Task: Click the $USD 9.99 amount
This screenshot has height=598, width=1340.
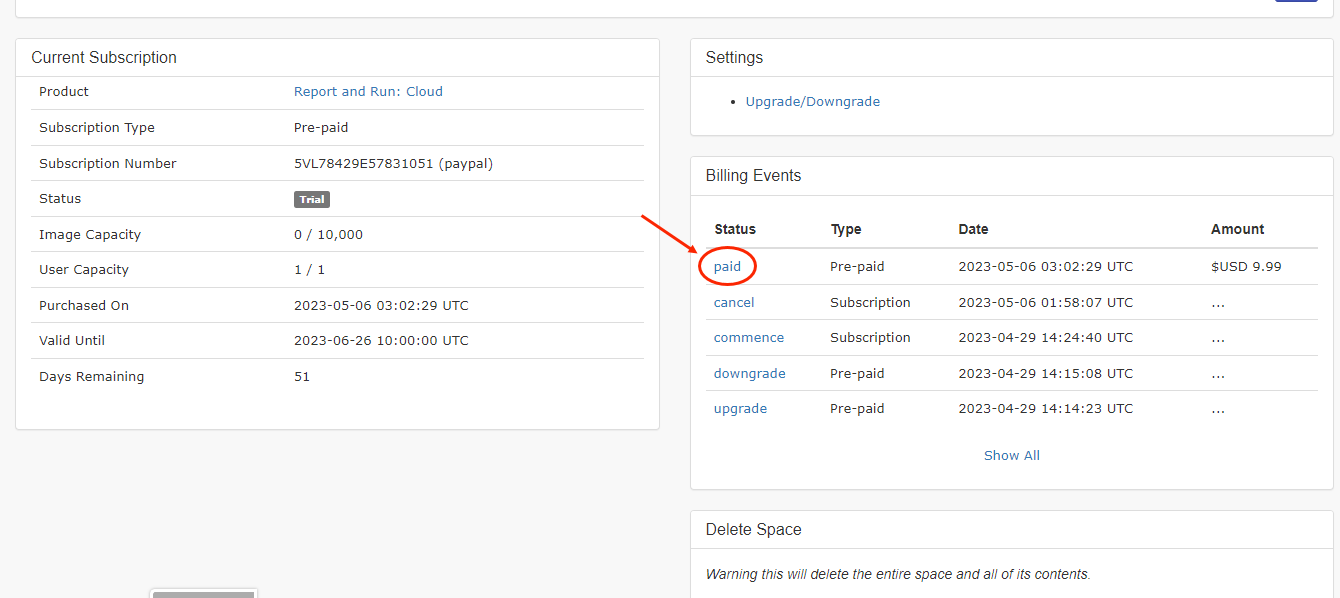Action: tap(1245, 267)
